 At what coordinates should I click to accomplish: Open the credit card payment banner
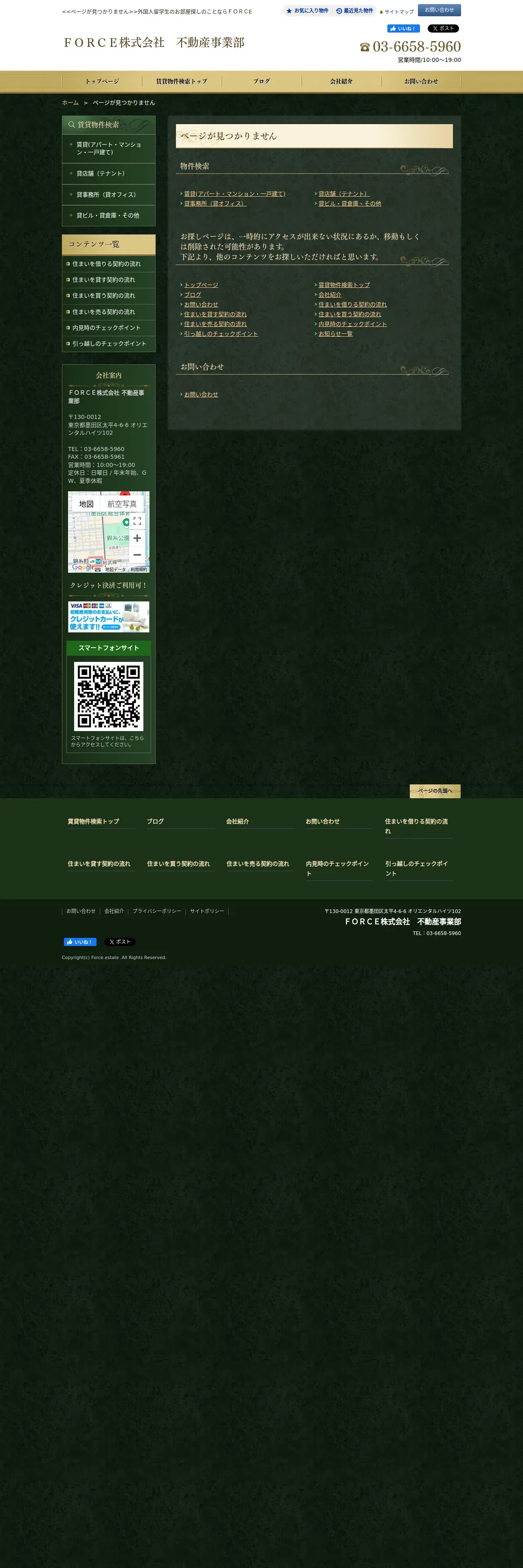click(108, 617)
